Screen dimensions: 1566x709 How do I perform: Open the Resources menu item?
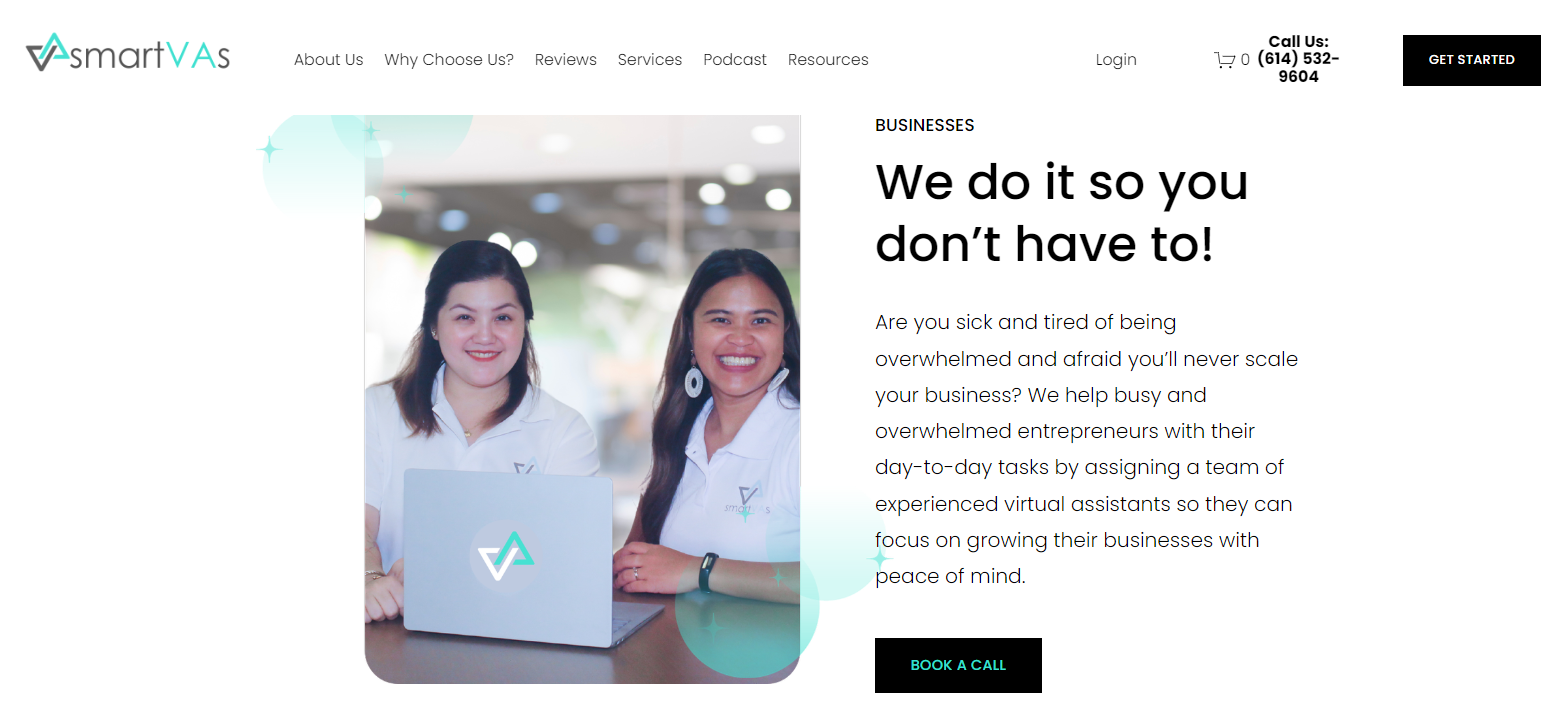(828, 60)
